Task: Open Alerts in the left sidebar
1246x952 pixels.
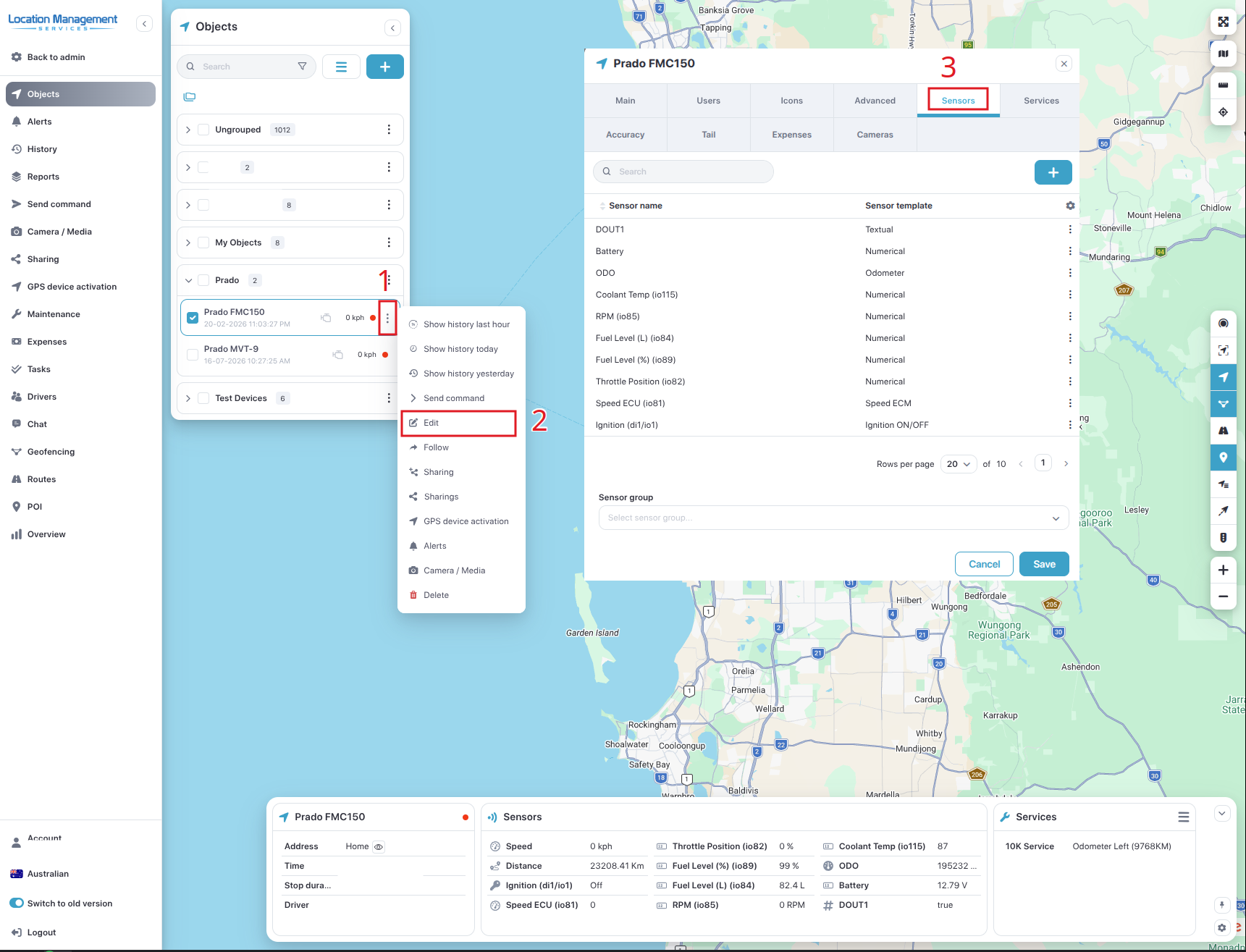Action: pyautogui.click(x=39, y=122)
